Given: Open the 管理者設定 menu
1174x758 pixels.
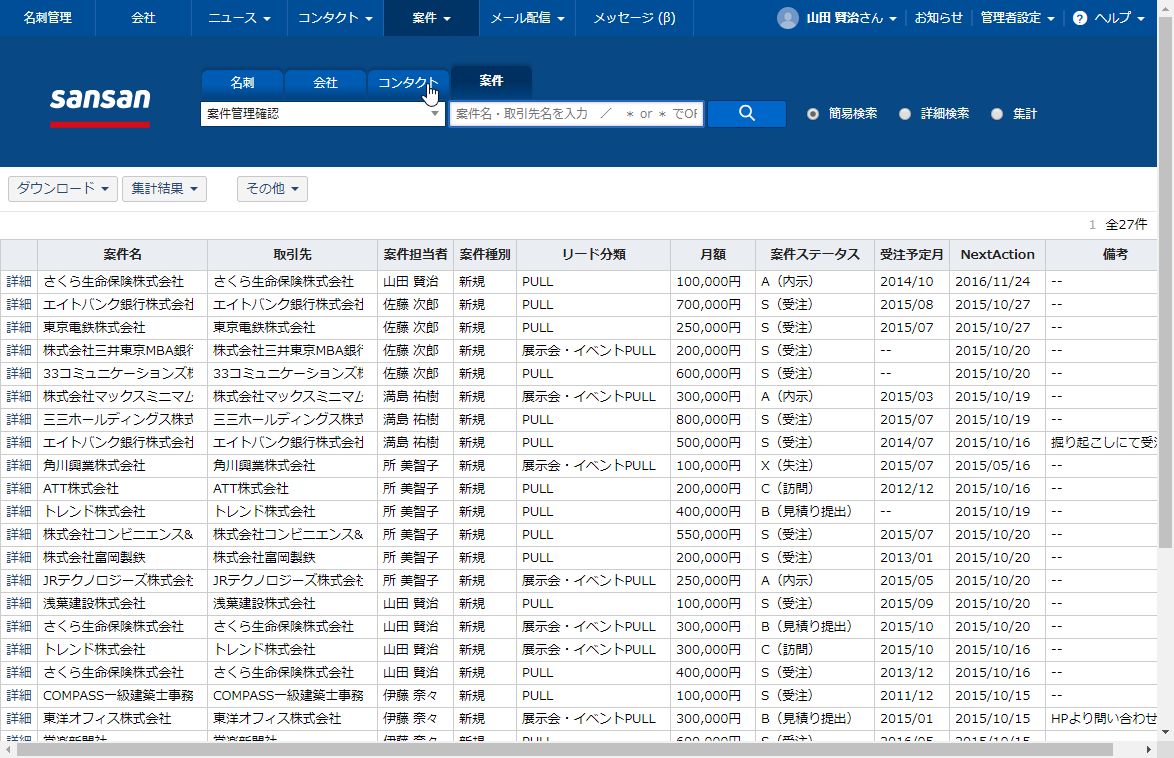Looking at the screenshot, I should pyautogui.click(x=1018, y=18).
